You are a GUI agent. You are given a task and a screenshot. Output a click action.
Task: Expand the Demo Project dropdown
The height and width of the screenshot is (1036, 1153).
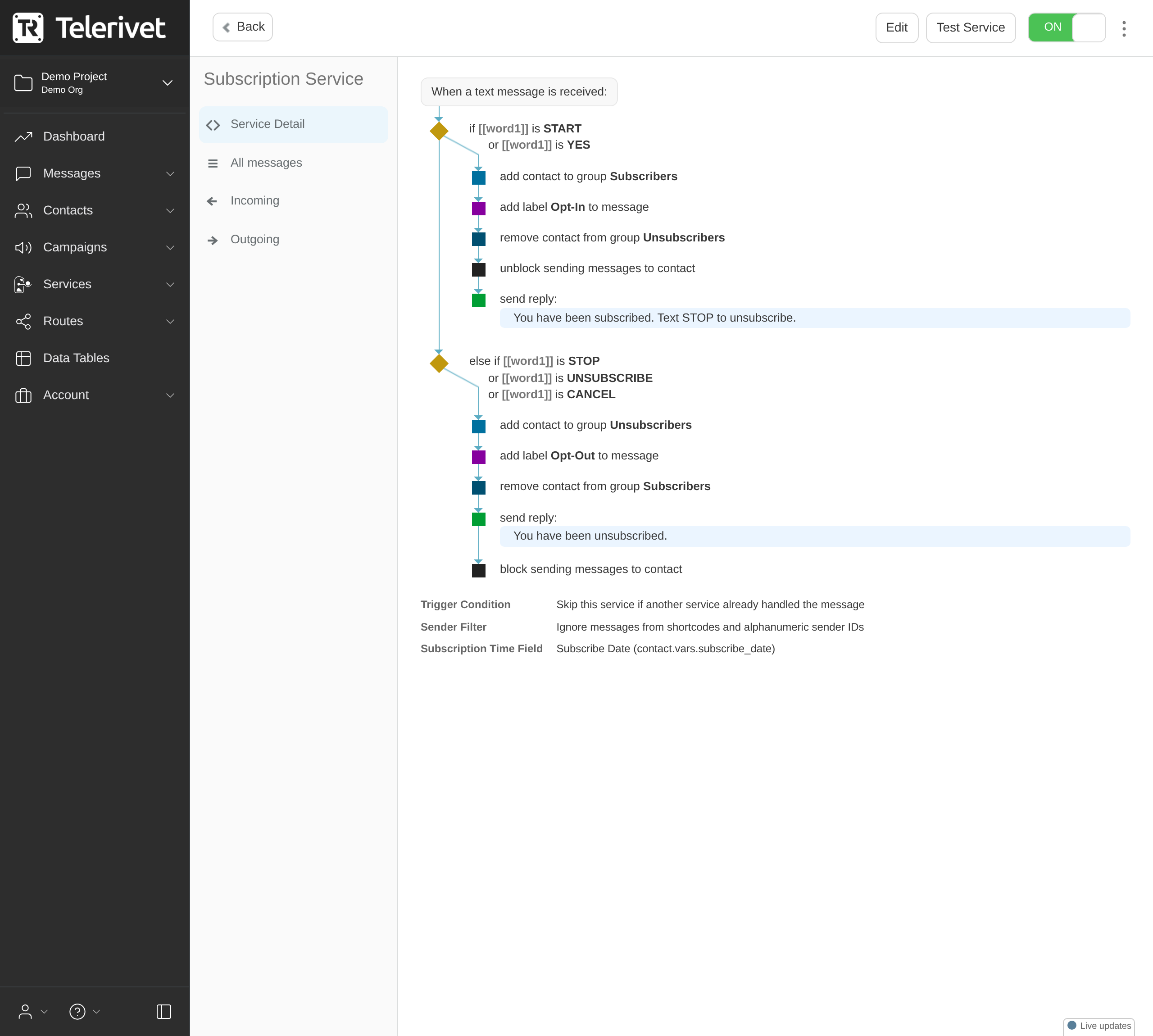(167, 83)
